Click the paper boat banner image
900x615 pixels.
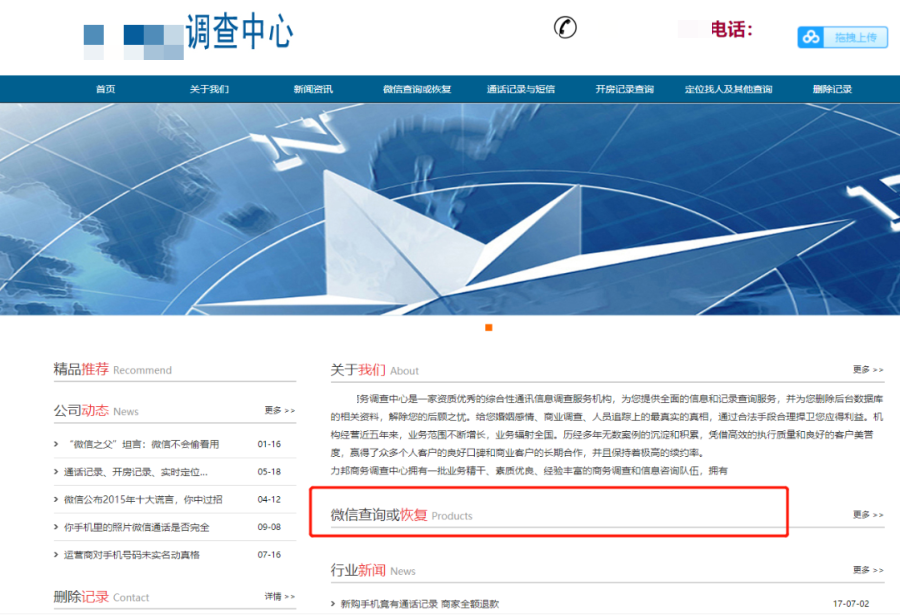click(450, 210)
